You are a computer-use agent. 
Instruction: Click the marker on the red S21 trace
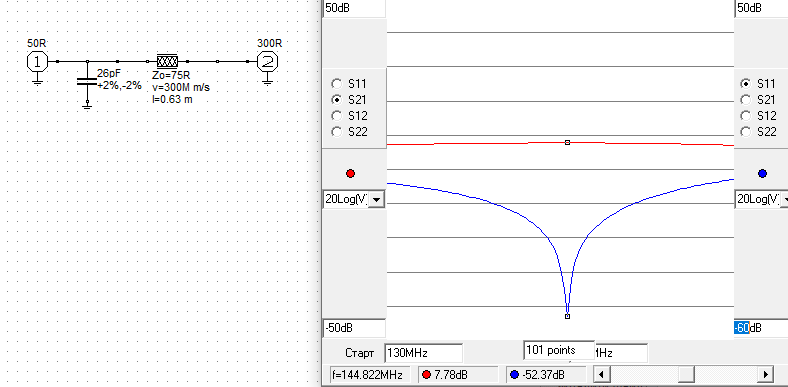(567, 143)
